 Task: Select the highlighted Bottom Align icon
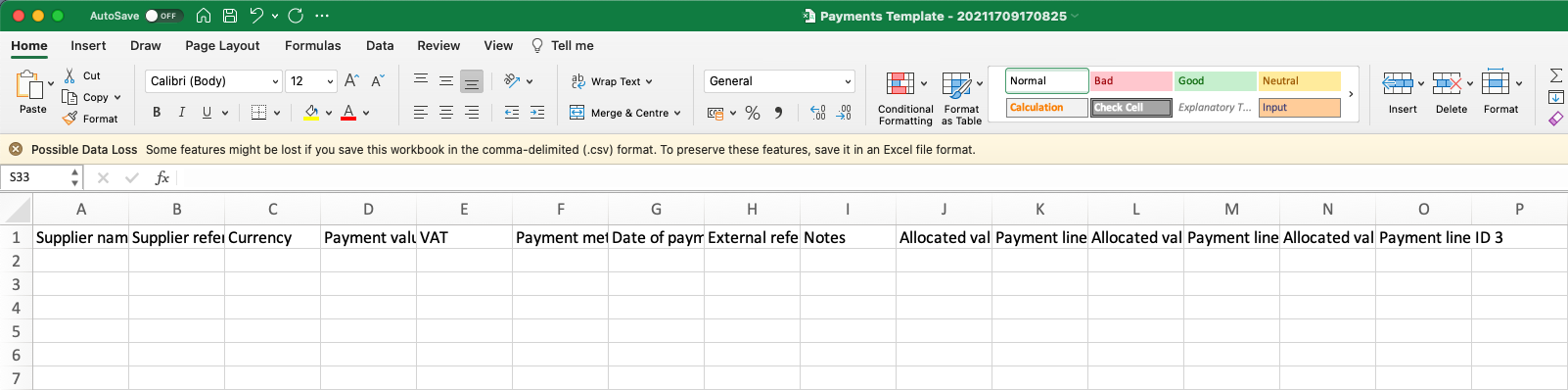(x=472, y=80)
